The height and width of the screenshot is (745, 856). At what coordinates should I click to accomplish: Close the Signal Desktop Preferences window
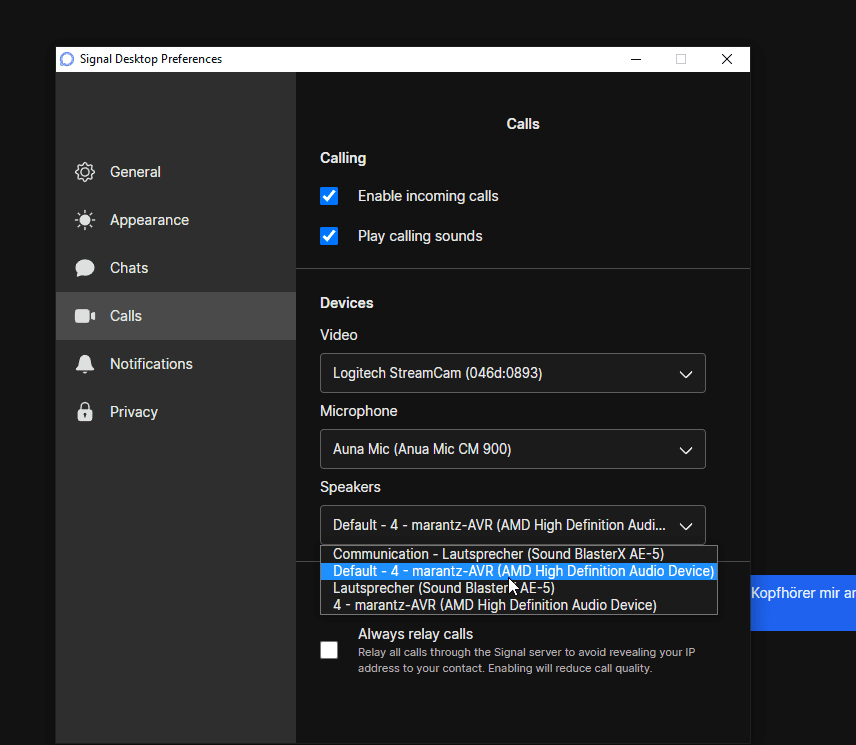(727, 59)
